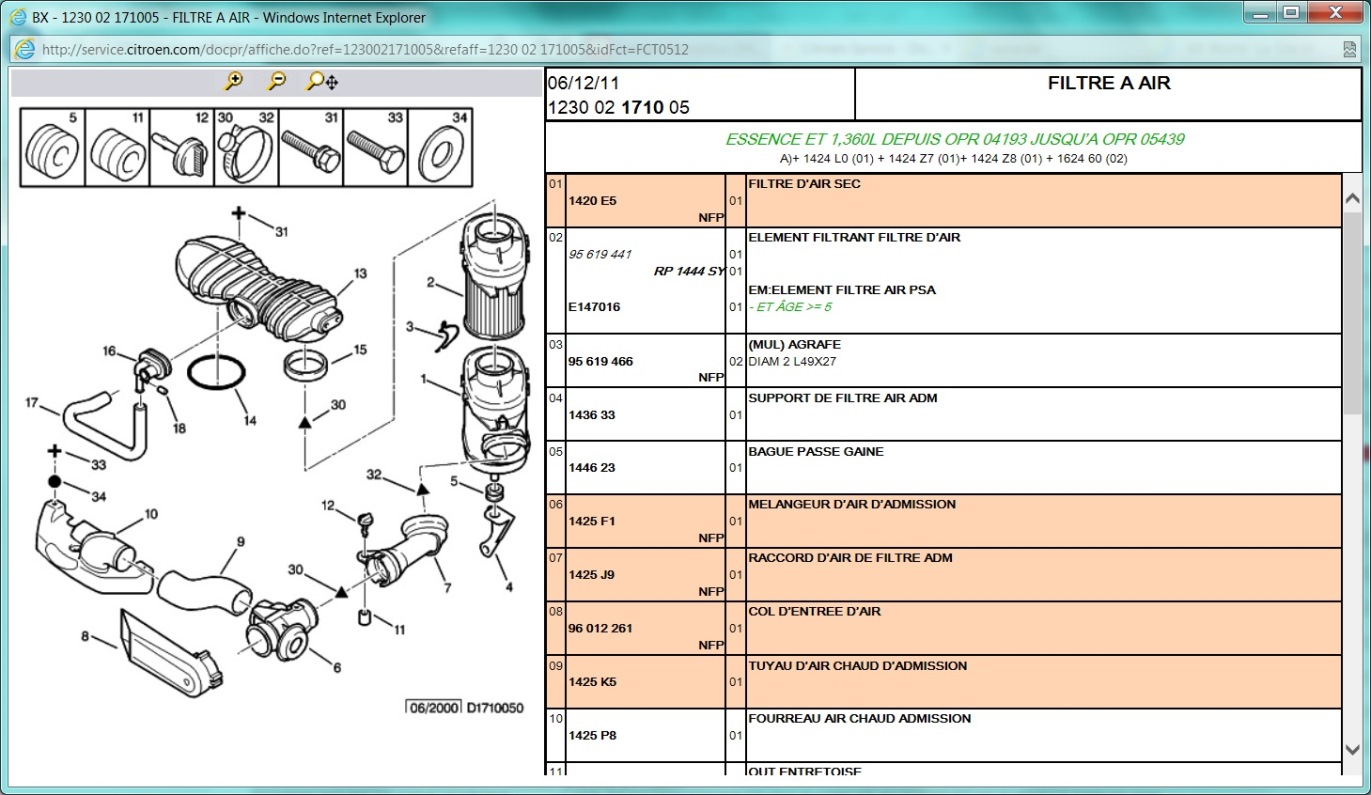Viewport: 1371px width, 795px height.
Task: Select the MELANGEUR D'AIR D'ADMISSION row
Action: point(851,505)
